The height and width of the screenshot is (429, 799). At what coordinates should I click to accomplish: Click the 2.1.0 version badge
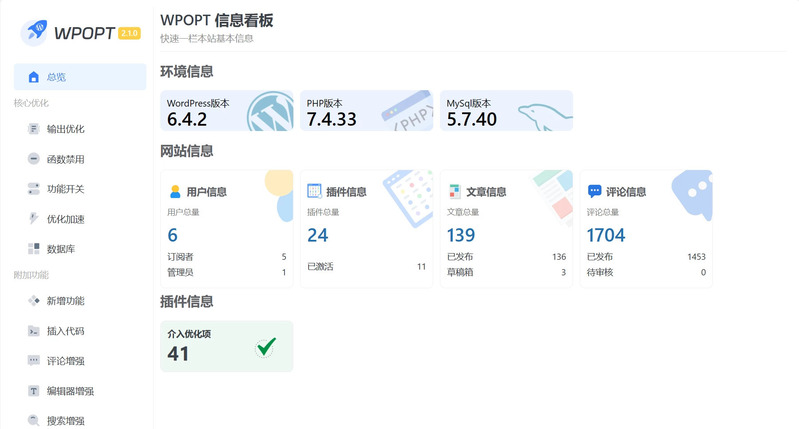[x=129, y=33]
